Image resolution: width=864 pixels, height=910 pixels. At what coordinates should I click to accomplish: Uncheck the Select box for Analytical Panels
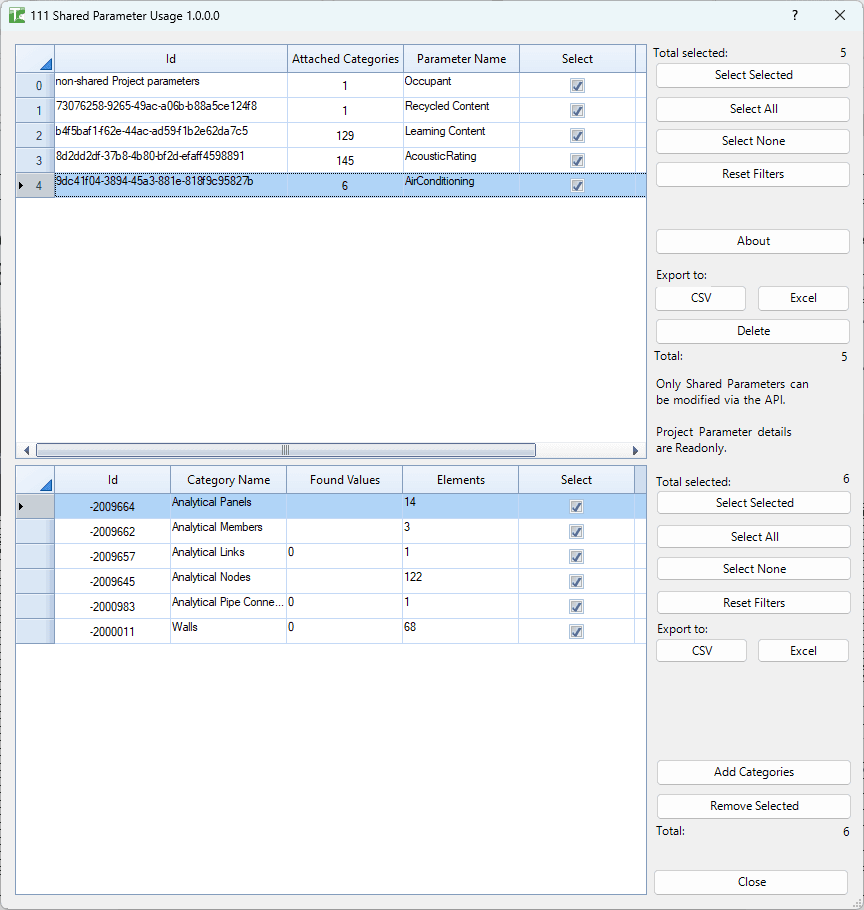coord(576,507)
